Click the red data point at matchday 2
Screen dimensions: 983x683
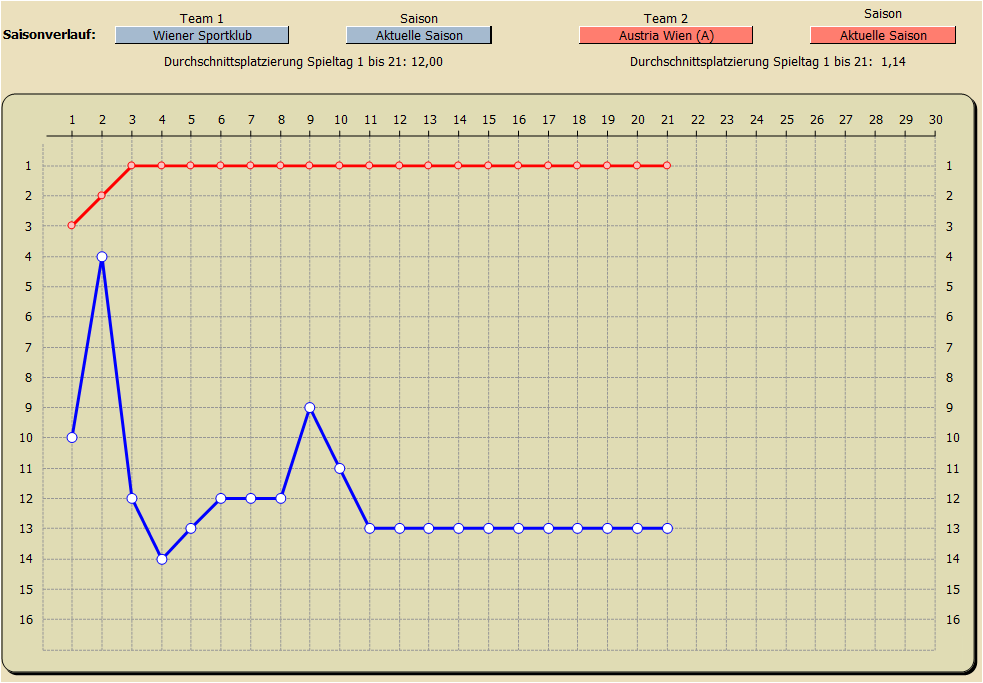tap(102, 195)
